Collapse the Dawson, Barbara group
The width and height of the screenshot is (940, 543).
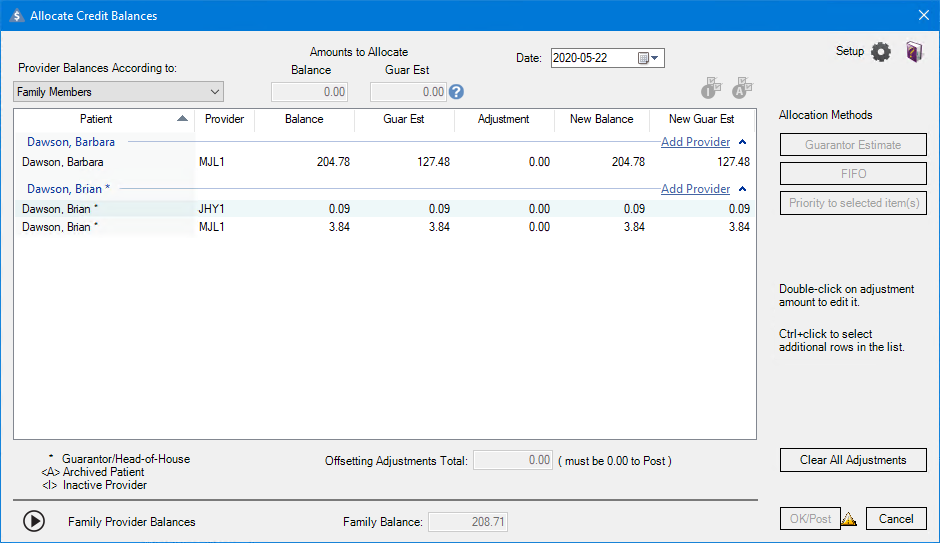click(743, 143)
